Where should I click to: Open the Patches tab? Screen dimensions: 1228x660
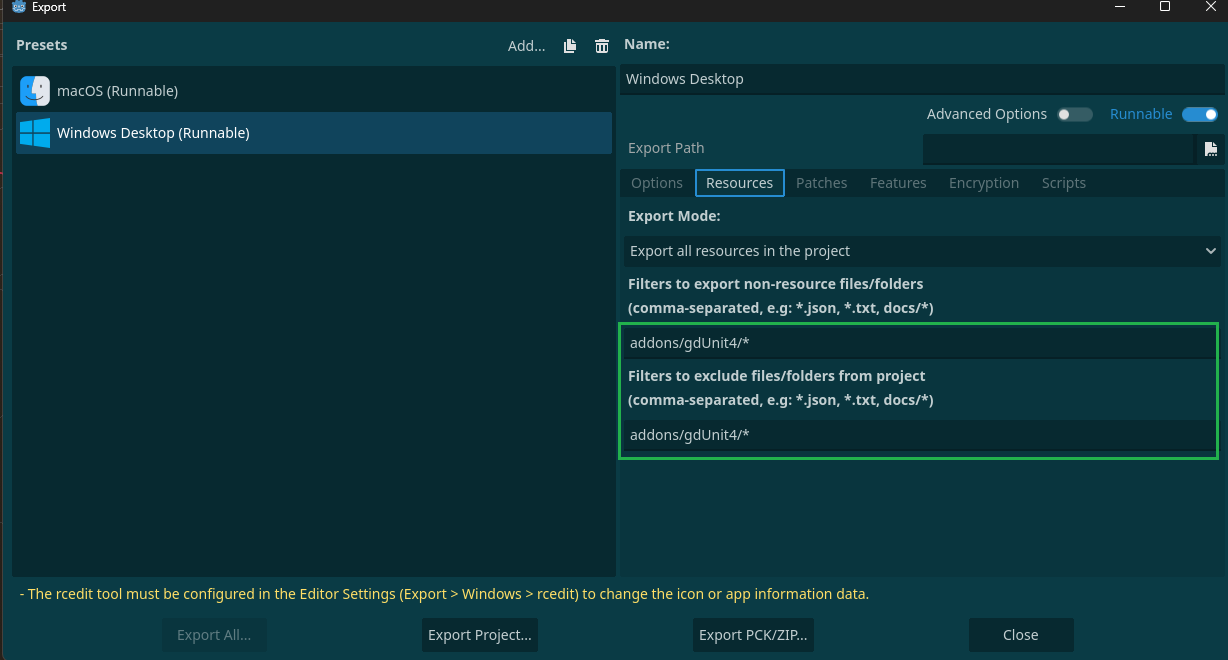821,183
